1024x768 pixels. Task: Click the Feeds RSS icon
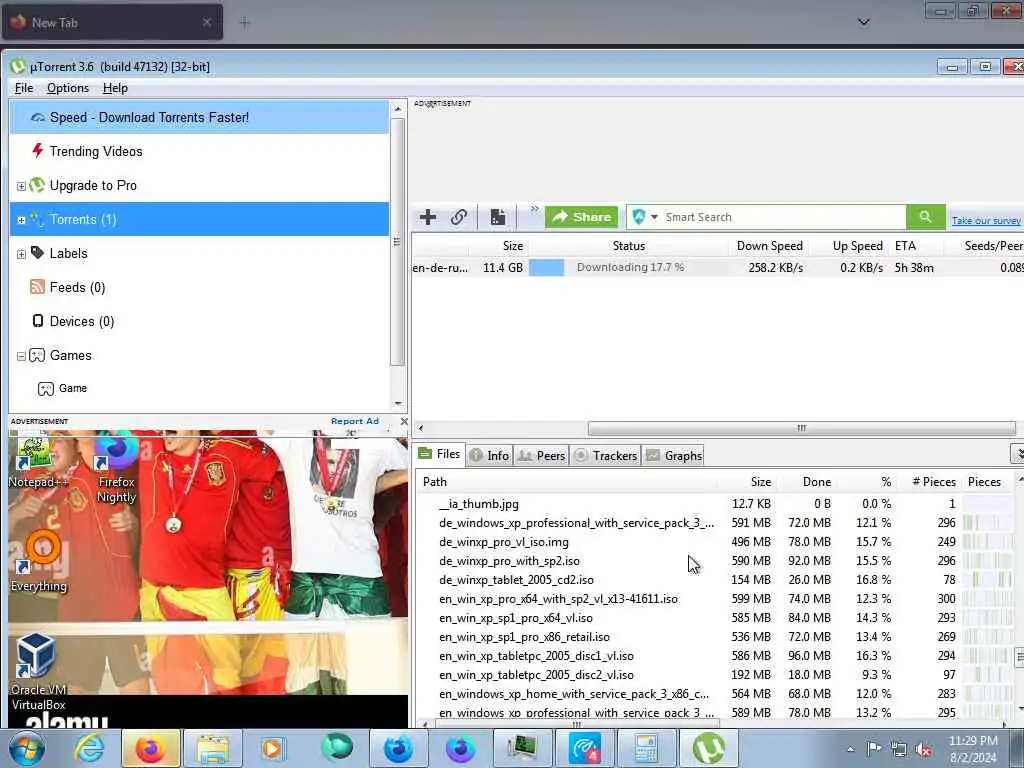pyautogui.click(x=38, y=287)
